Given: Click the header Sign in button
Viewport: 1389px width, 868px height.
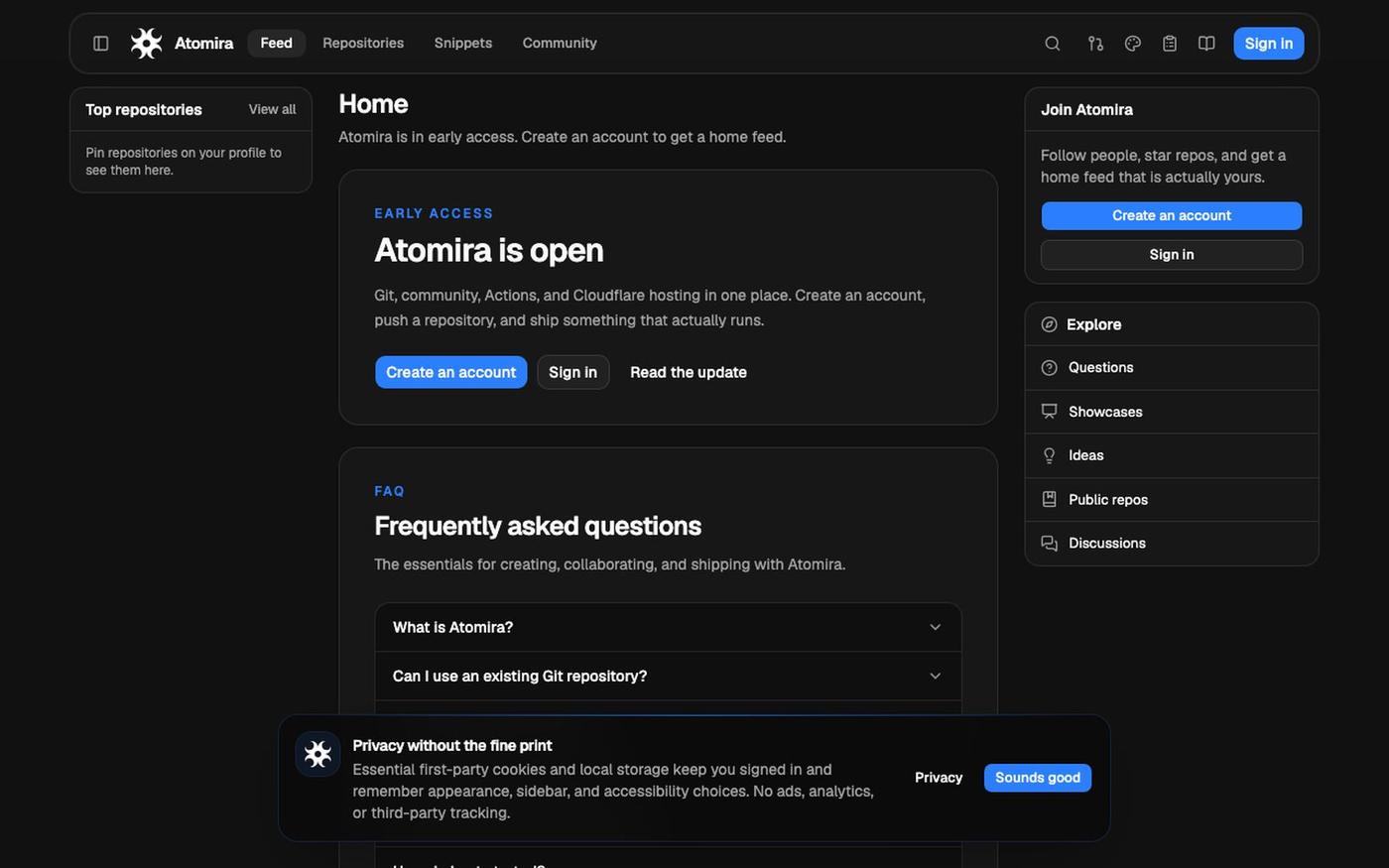Looking at the screenshot, I should tap(1268, 44).
